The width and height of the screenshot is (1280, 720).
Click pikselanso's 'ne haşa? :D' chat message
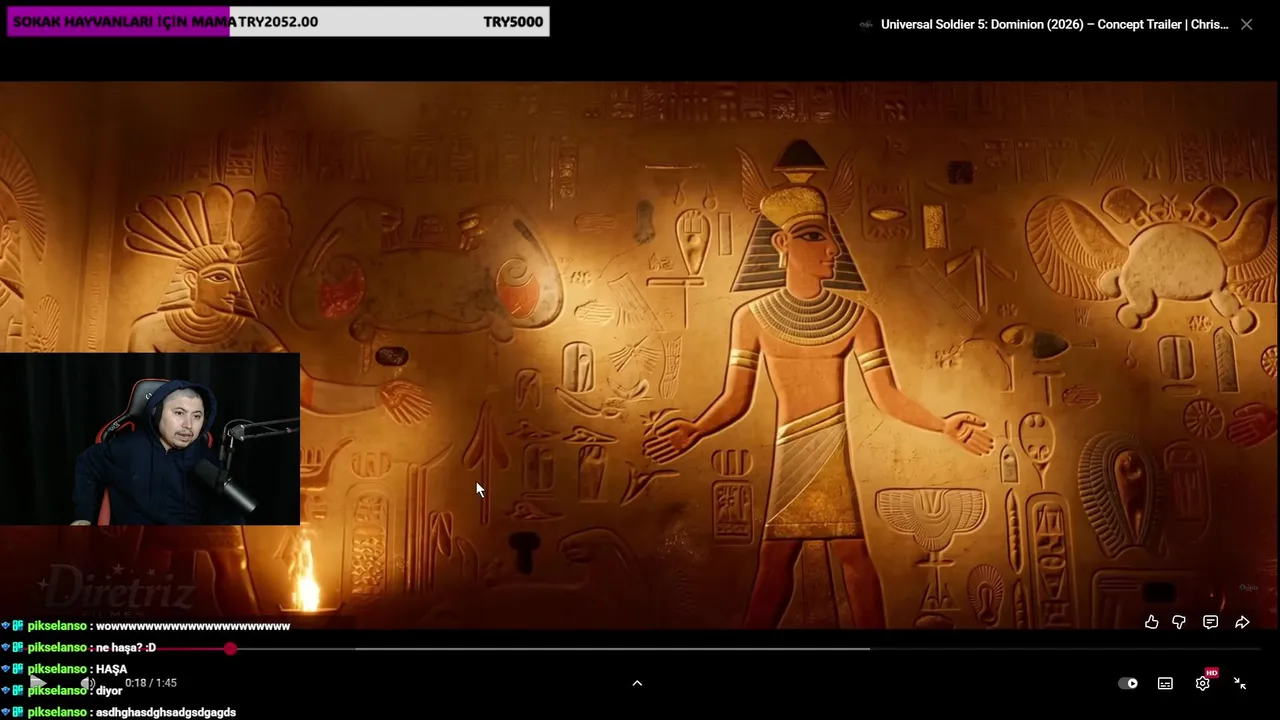tap(80, 647)
